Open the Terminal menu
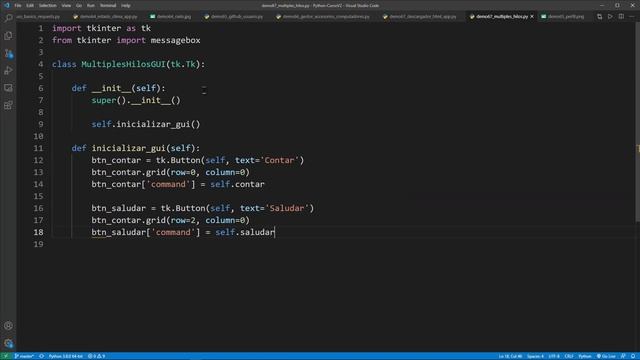Image resolution: width=640 pixels, height=360 pixels. [x=108, y=6]
